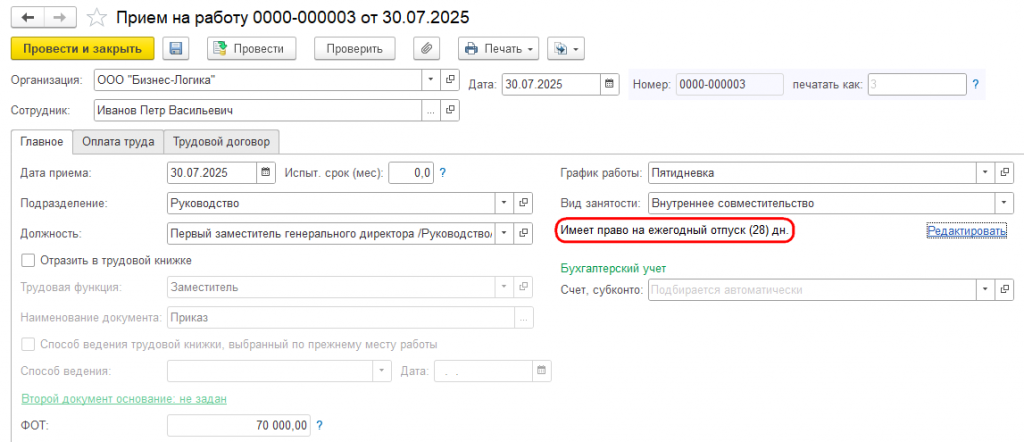Image resolution: width=1024 pixels, height=442 pixels.
Task: Expand the Вид занятости dropdown
Action: [x=1004, y=203]
